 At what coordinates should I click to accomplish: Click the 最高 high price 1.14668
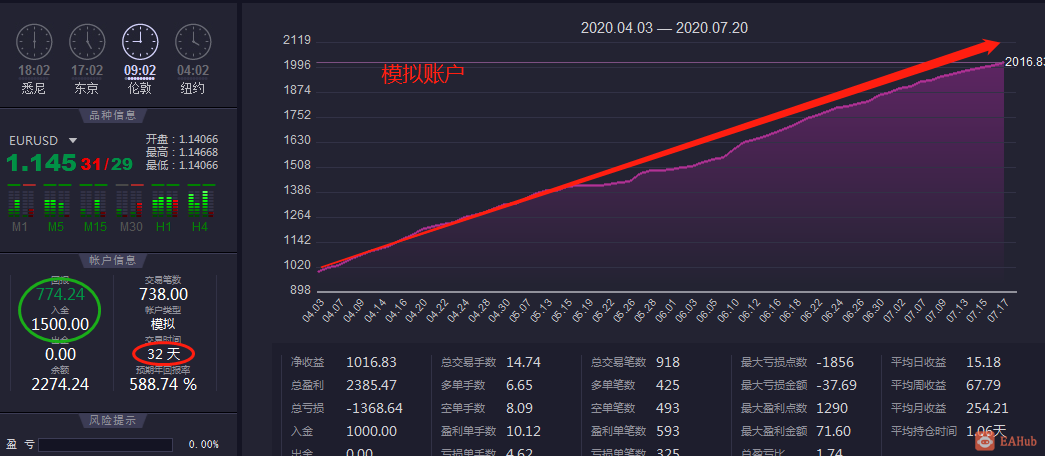coord(198,153)
